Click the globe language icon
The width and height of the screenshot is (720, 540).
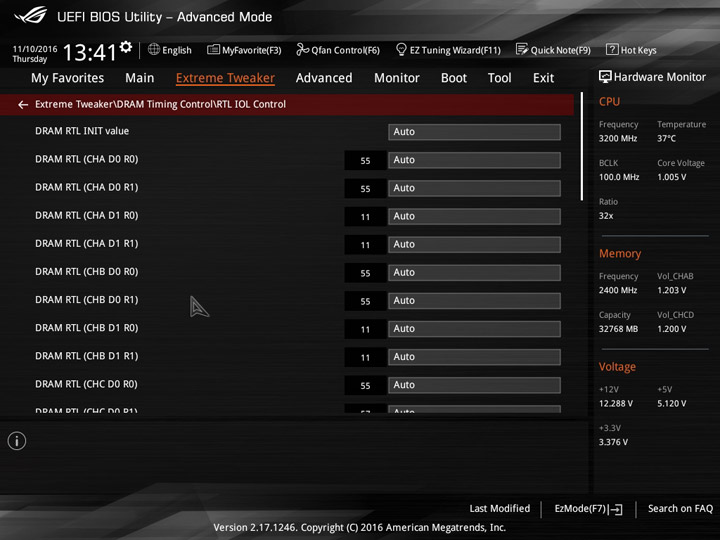point(154,49)
